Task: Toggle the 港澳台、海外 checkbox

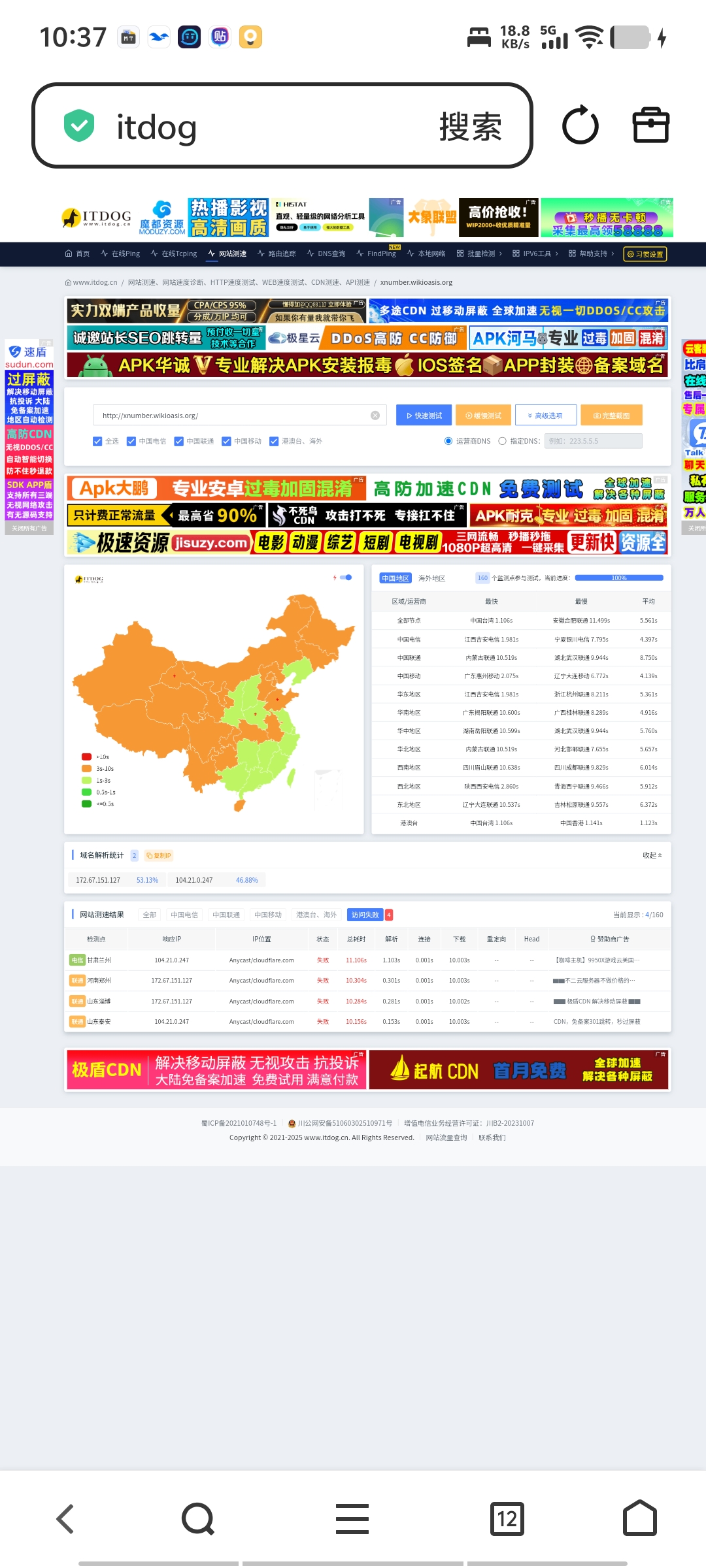Action: coord(274,441)
